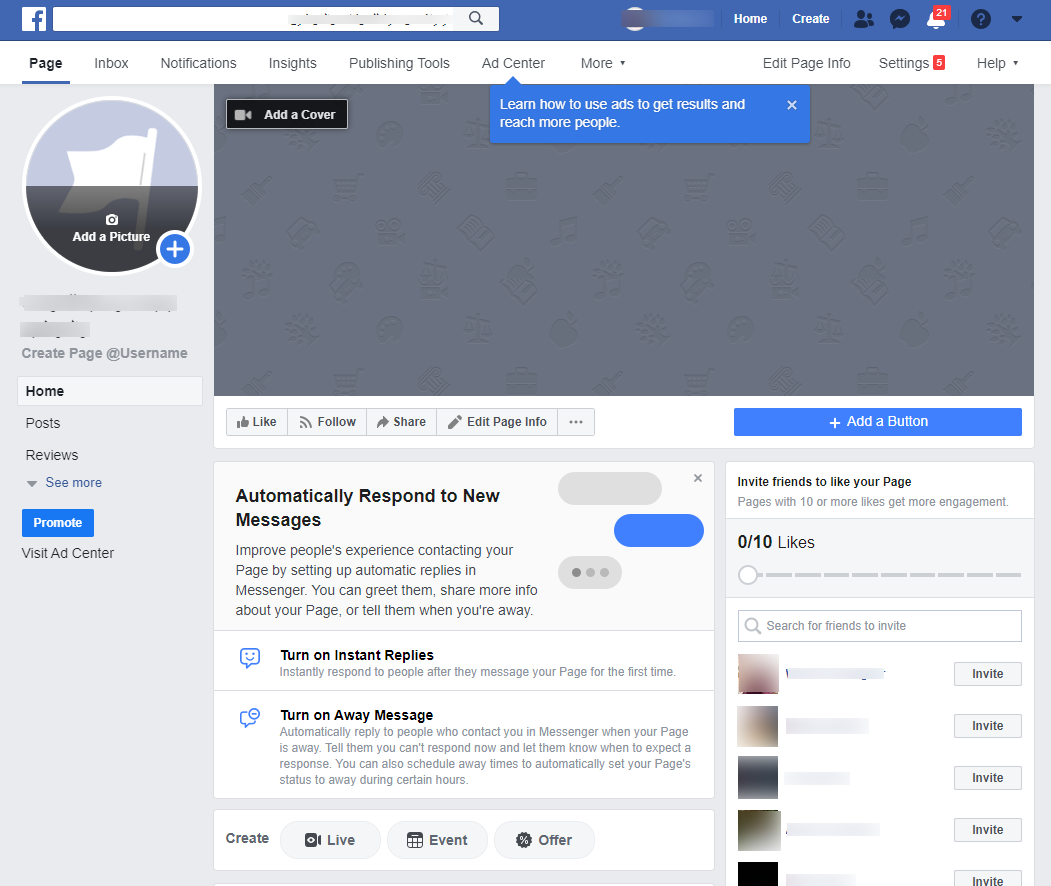
Task: Open the notifications bell icon
Action: [936, 20]
